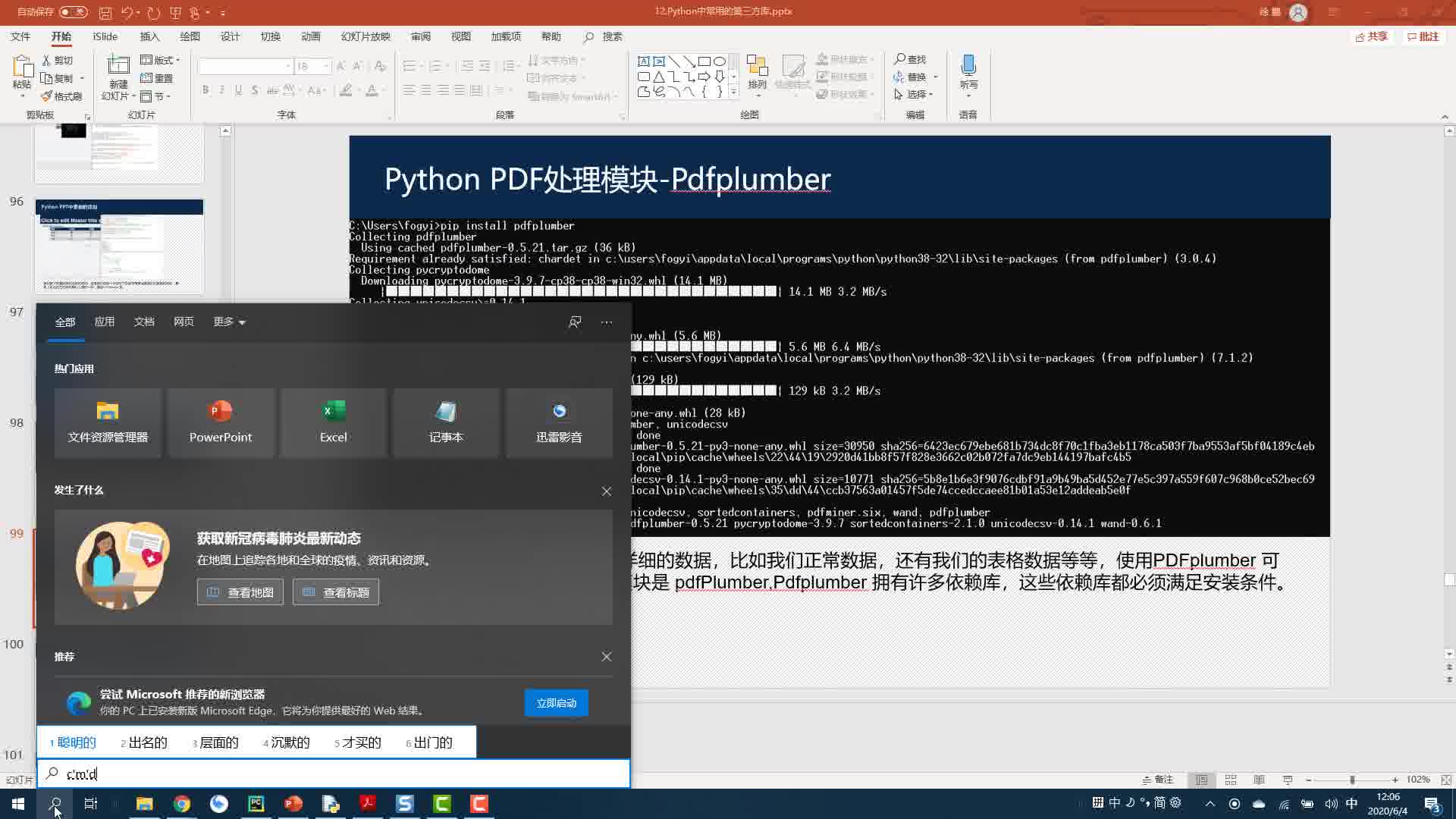Click the zoom slider in status bar
1456x819 pixels.
point(1352,780)
